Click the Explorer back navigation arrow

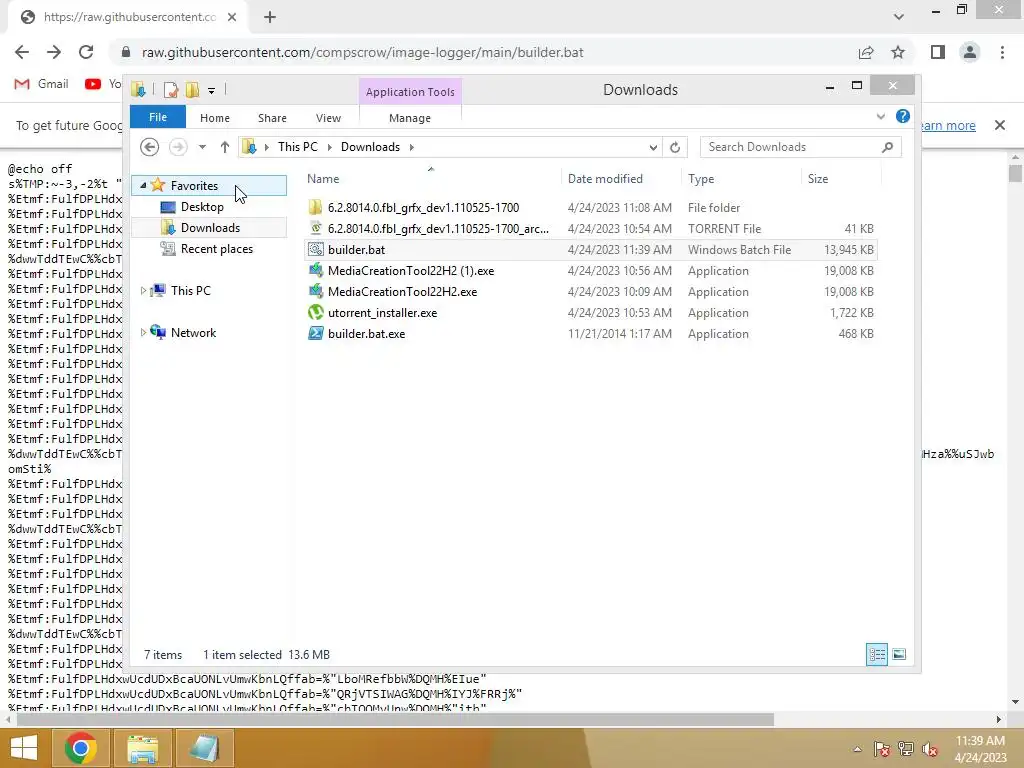150,147
